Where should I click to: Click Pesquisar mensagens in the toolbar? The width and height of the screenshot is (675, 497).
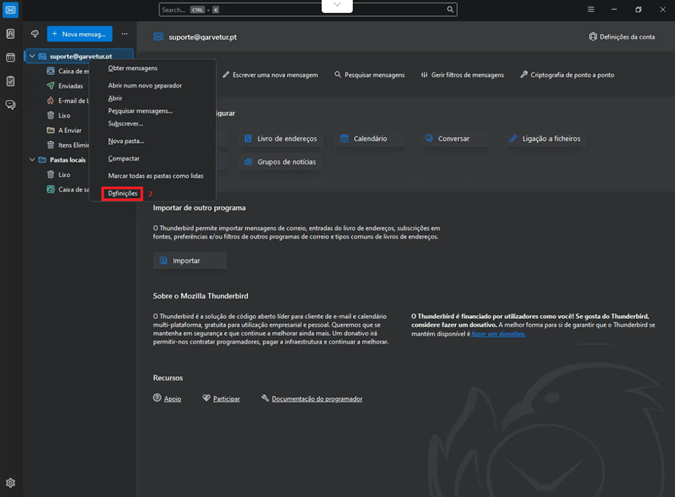[x=369, y=75]
